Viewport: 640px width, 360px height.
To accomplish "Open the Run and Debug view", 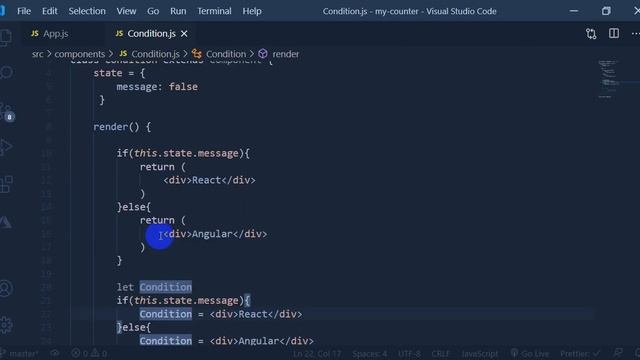I will (x=6, y=147).
